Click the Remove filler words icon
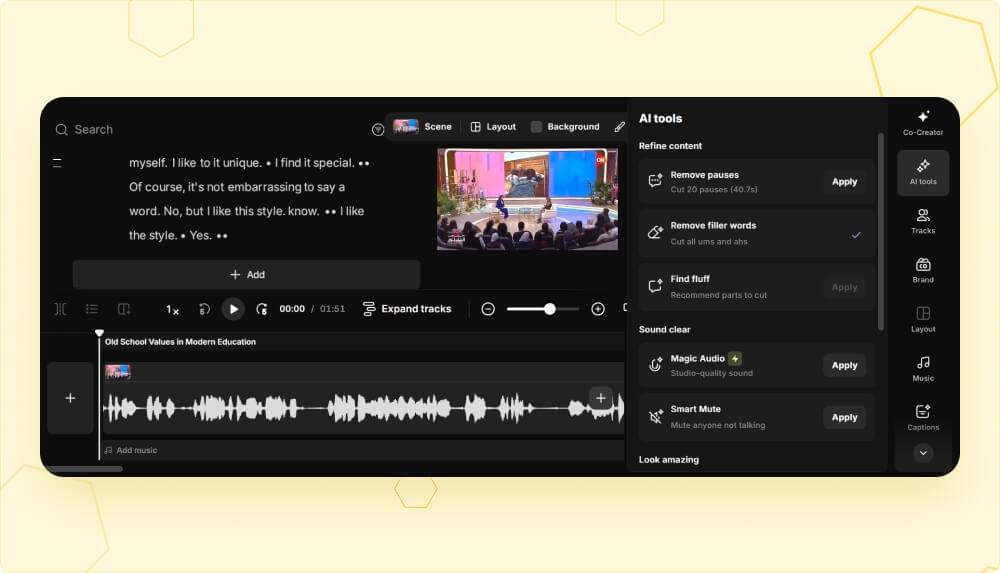The image size is (1000, 573). click(x=655, y=233)
